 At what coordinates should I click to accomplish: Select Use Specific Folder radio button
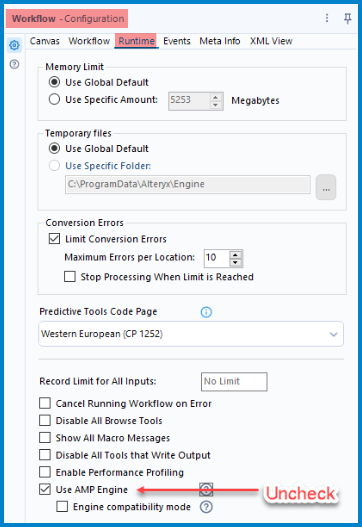point(54,165)
